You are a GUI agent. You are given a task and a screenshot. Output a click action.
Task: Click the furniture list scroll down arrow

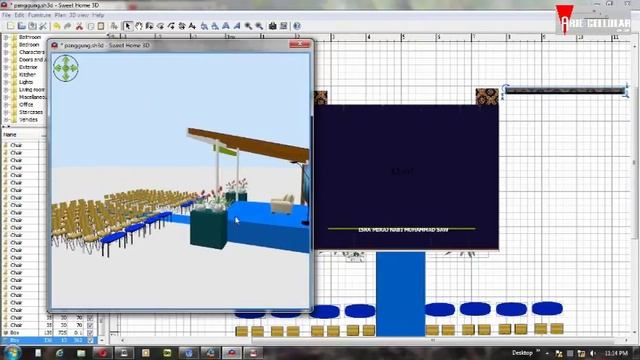tap(102, 340)
